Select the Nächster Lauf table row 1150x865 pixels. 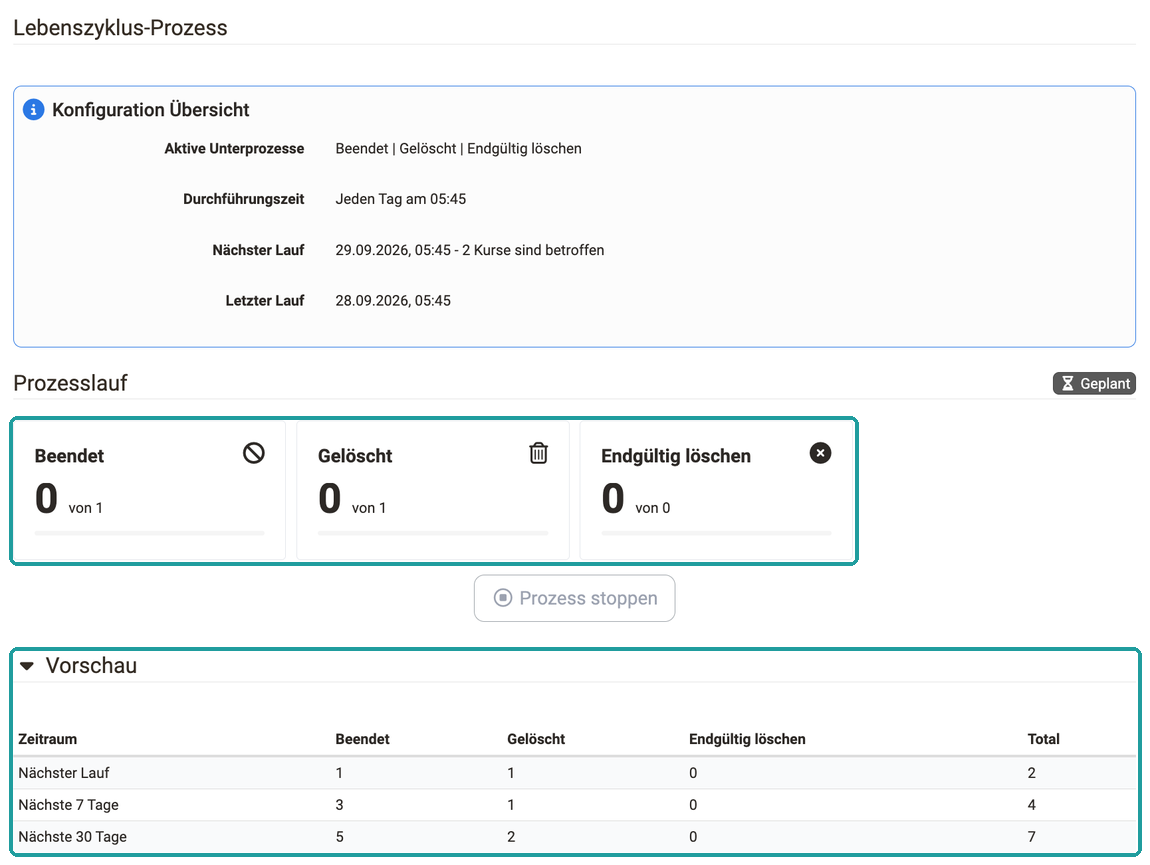pyautogui.click(x=576, y=773)
